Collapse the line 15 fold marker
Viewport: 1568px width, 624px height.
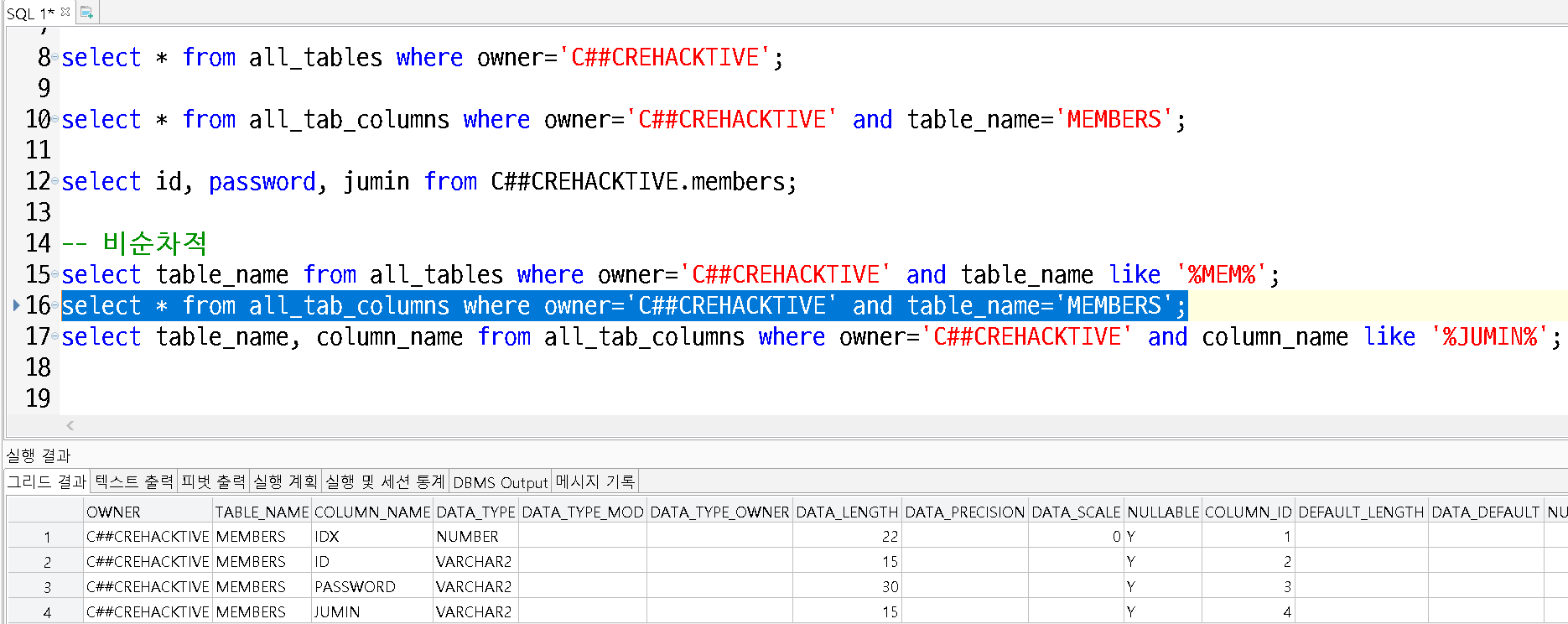tap(55, 274)
